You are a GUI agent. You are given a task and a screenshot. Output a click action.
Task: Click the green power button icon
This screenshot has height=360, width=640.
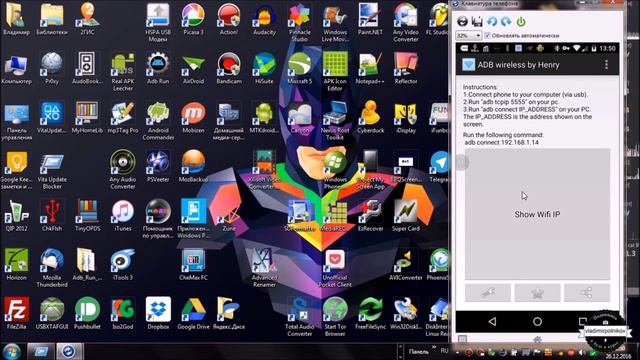(521, 21)
